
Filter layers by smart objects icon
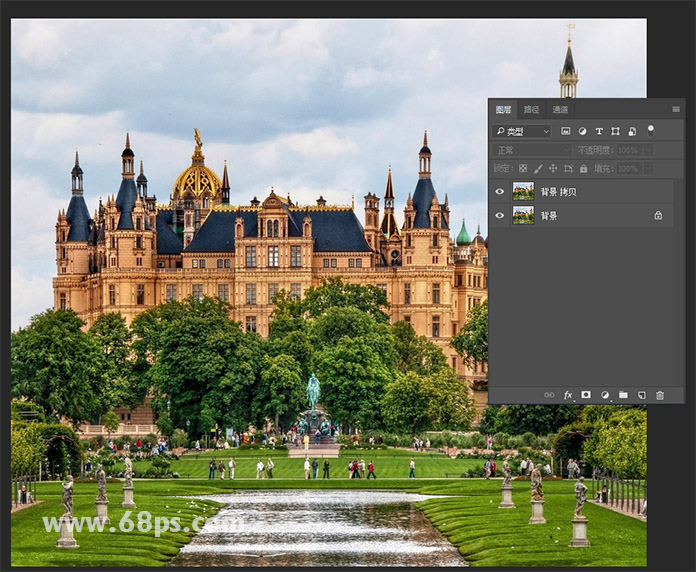click(x=632, y=131)
